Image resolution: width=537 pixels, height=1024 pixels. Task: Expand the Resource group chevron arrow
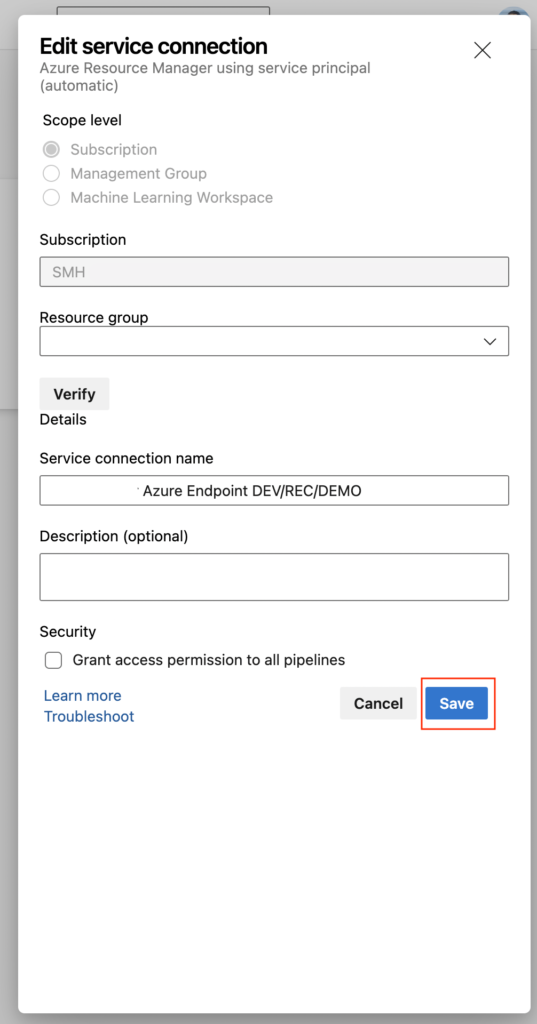490,342
